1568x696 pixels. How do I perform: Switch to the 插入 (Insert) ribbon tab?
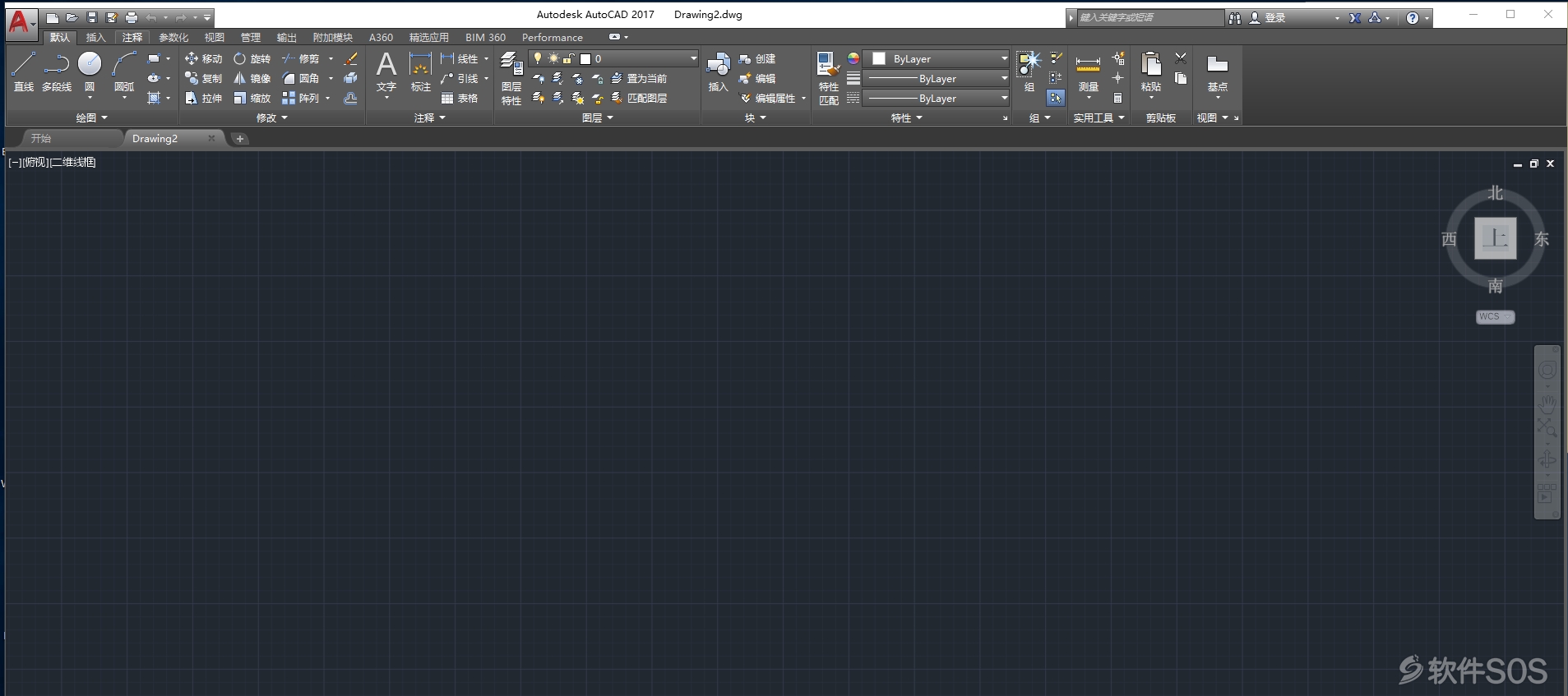96,37
